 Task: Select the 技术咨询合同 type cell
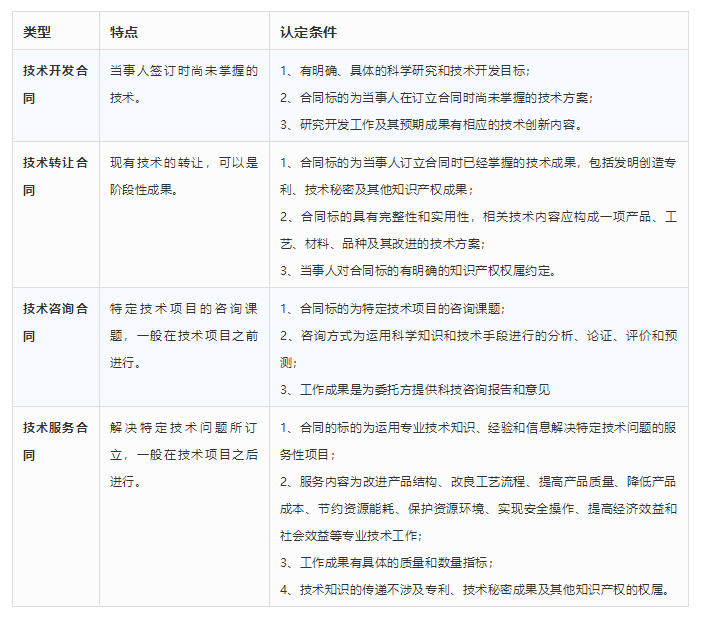pos(55,322)
